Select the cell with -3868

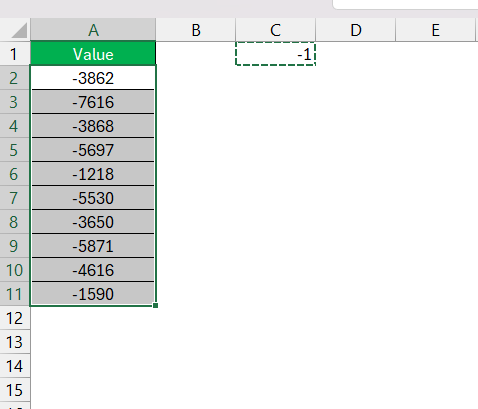93,126
